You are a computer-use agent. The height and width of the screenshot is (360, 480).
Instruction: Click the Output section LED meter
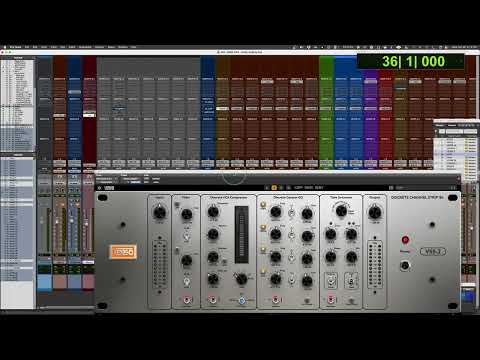point(375,265)
